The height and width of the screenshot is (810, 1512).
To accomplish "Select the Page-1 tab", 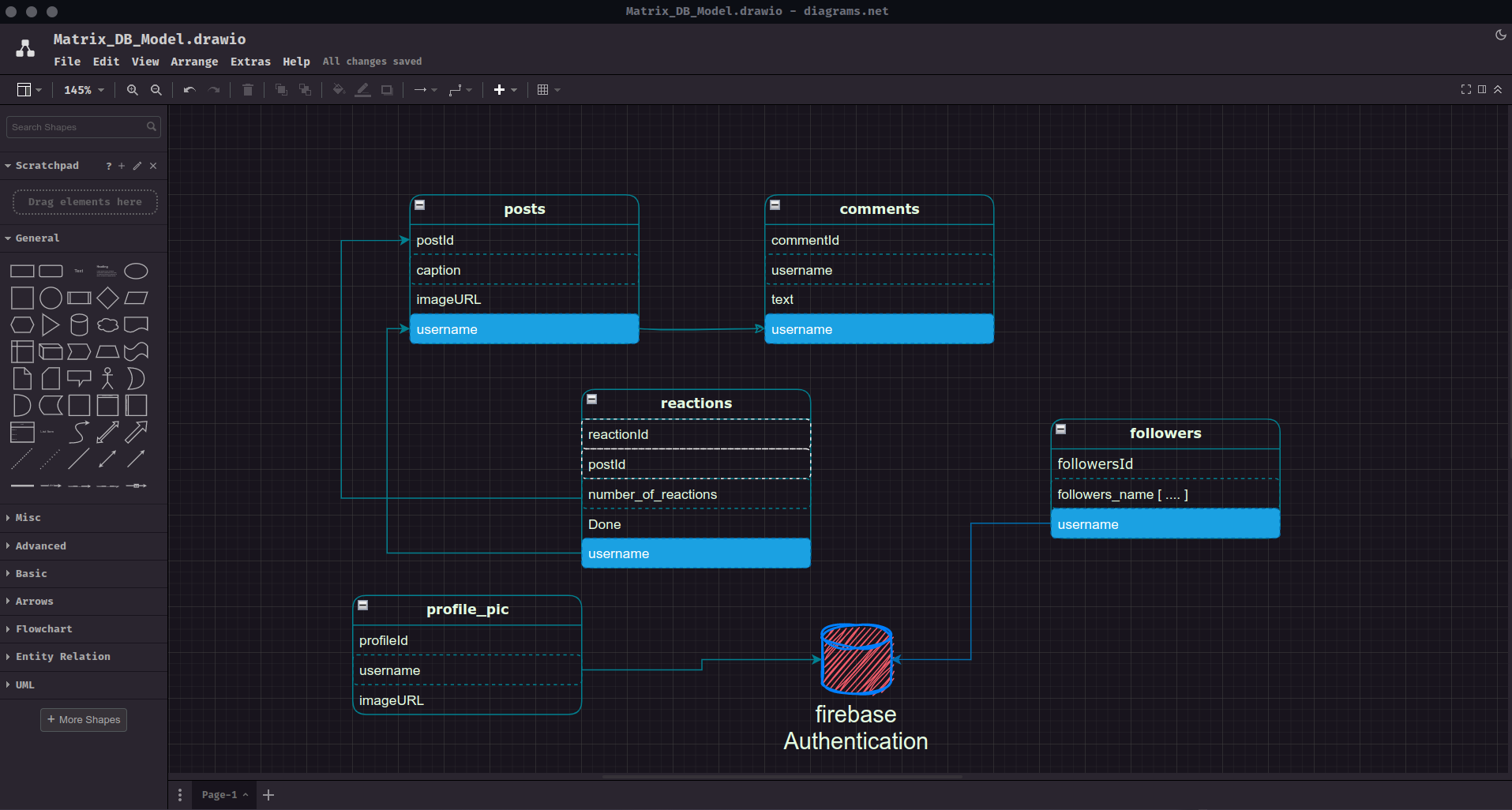I will point(219,794).
